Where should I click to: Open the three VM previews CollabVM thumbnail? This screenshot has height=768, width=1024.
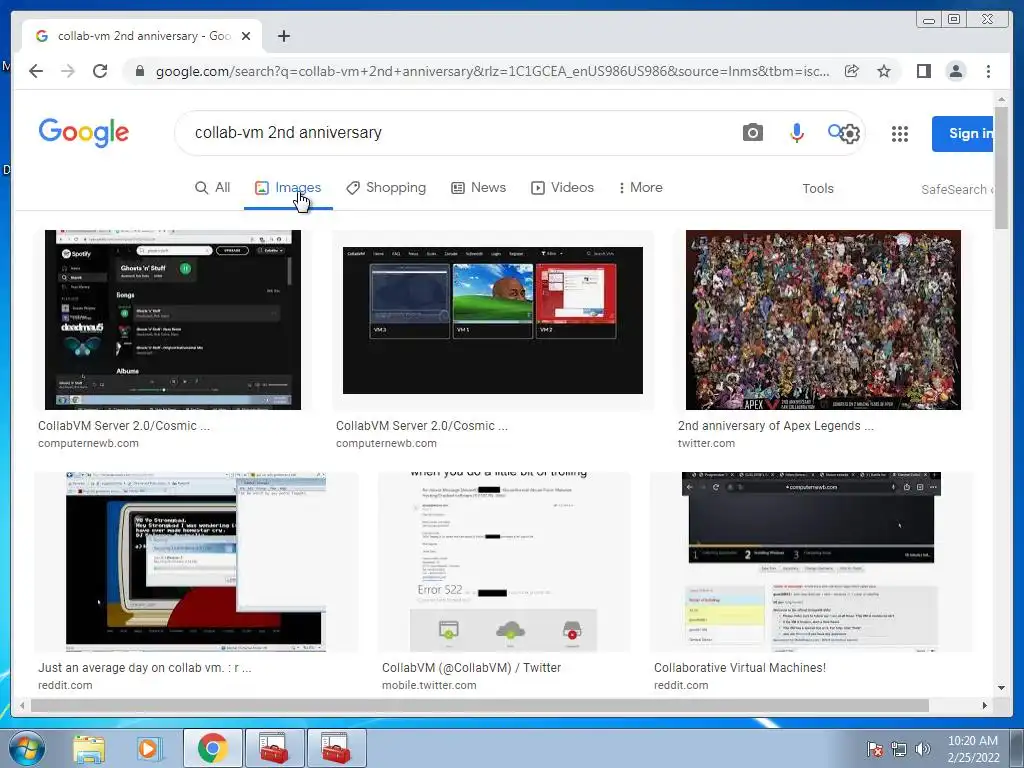click(492, 320)
